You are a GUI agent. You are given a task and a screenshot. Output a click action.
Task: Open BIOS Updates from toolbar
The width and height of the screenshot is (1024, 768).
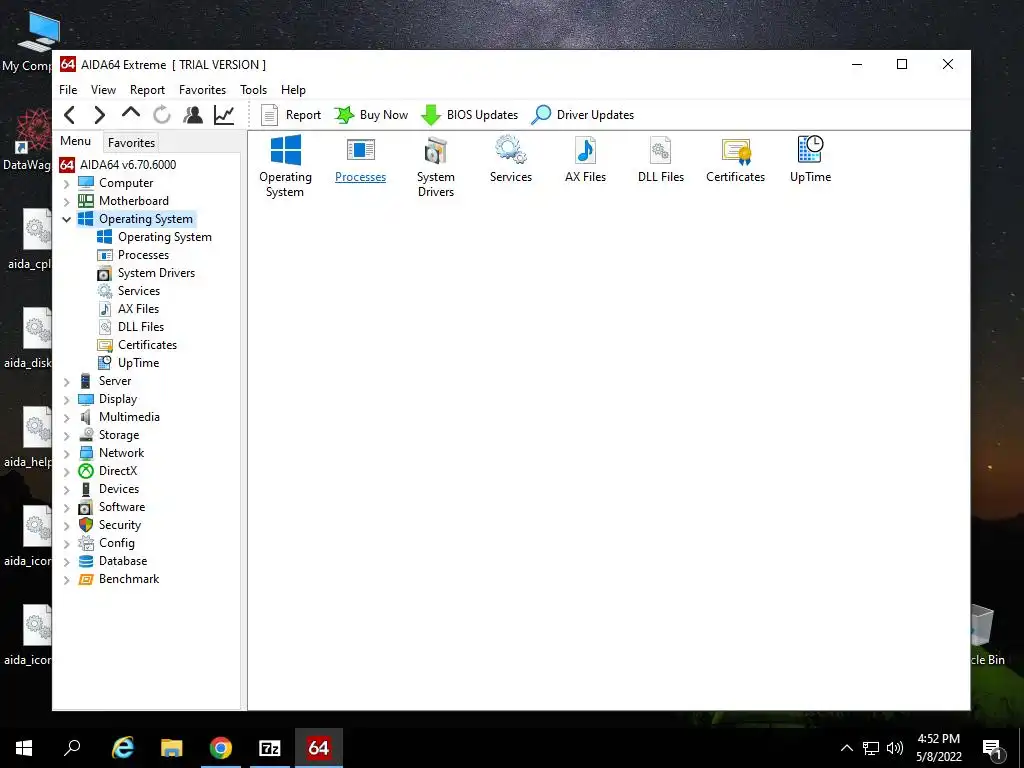tap(469, 115)
